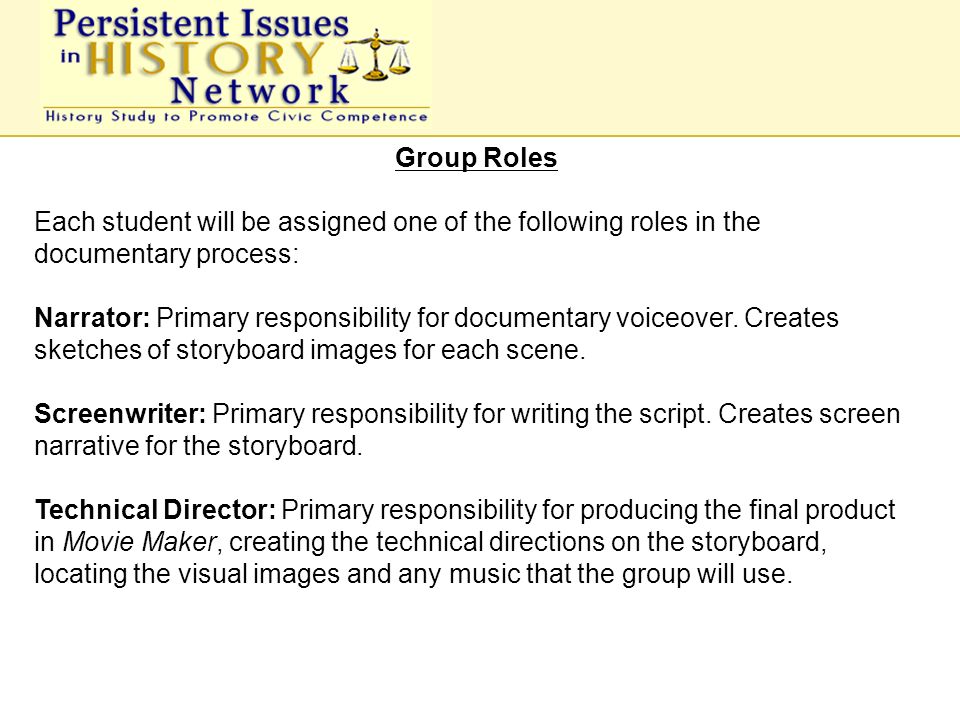The width and height of the screenshot is (960, 720).
Task: Click the line locating the visual images
Action: coord(413,574)
